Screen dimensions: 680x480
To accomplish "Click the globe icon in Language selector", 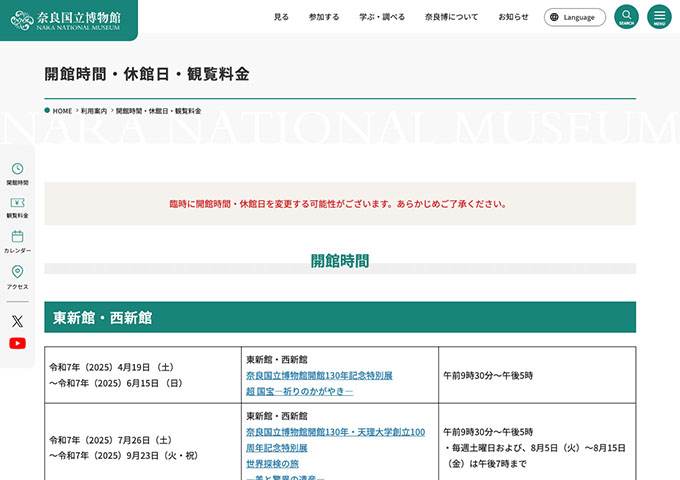I will click(x=554, y=17).
